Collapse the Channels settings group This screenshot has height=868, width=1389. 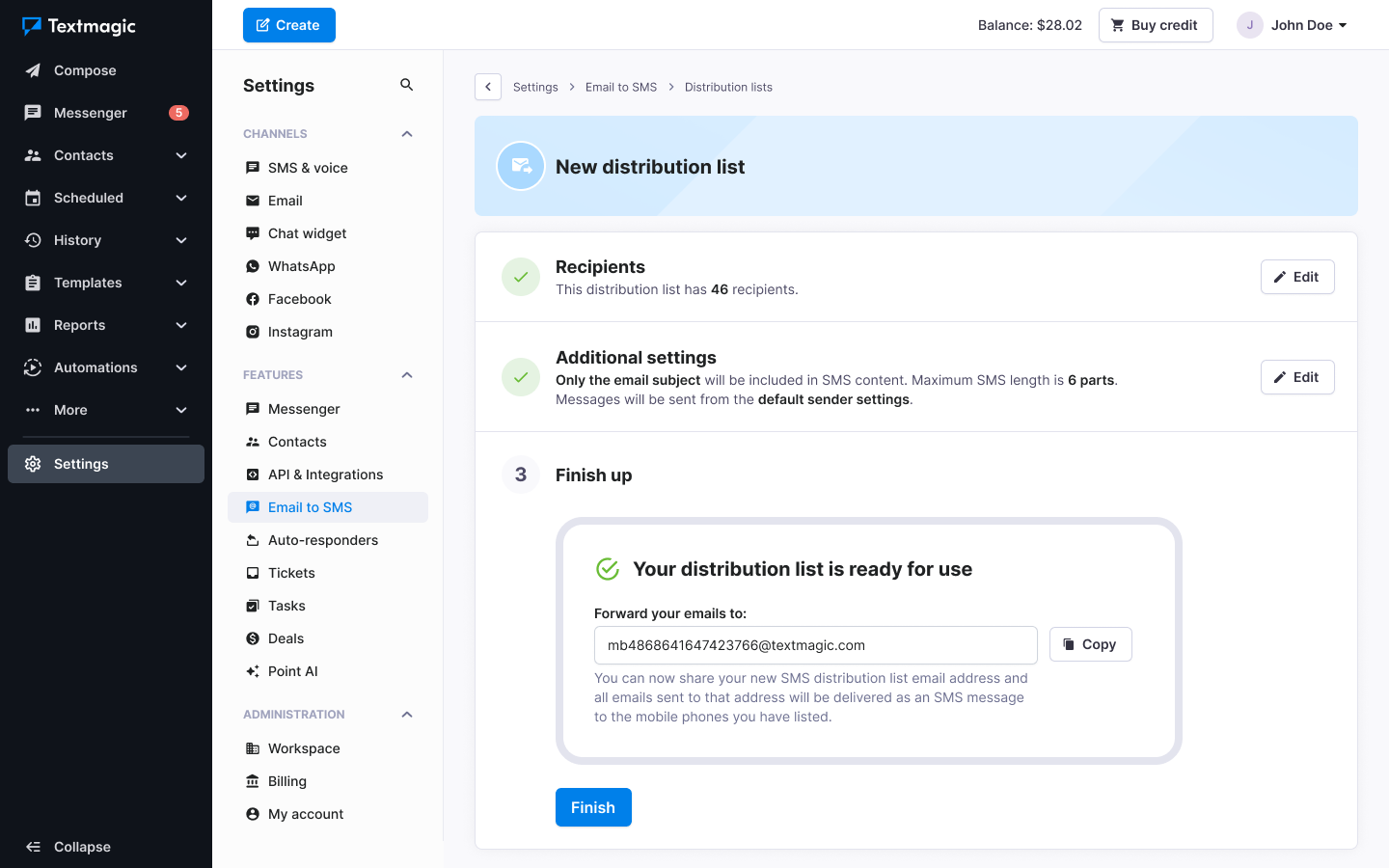(x=406, y=133)
